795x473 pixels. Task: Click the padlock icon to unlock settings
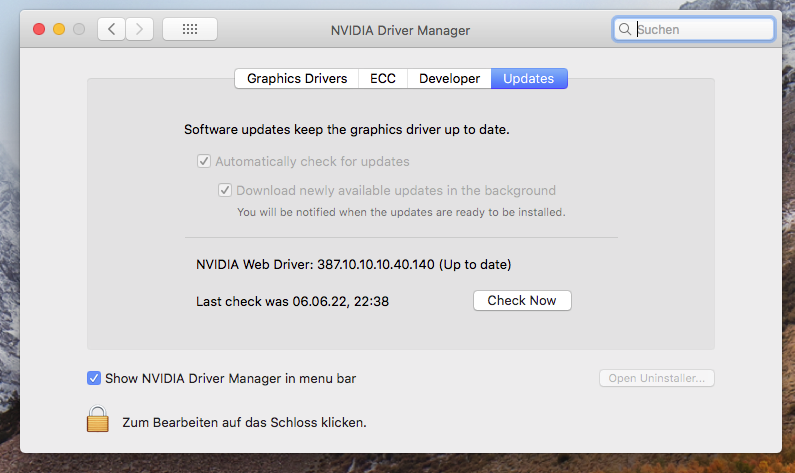[97, 420]
